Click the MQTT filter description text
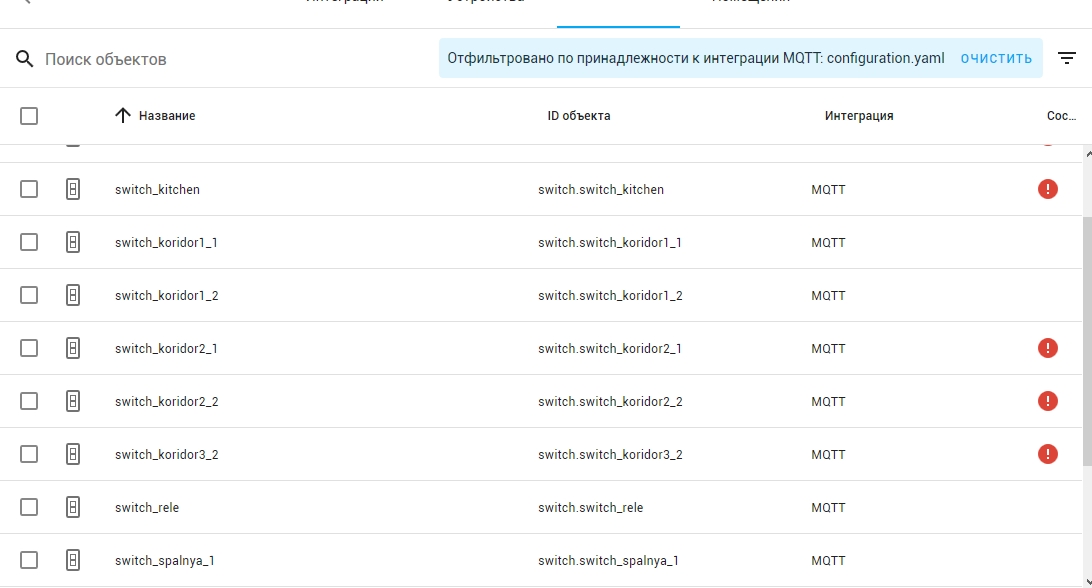1092x588 pixels. coord(696,59)
